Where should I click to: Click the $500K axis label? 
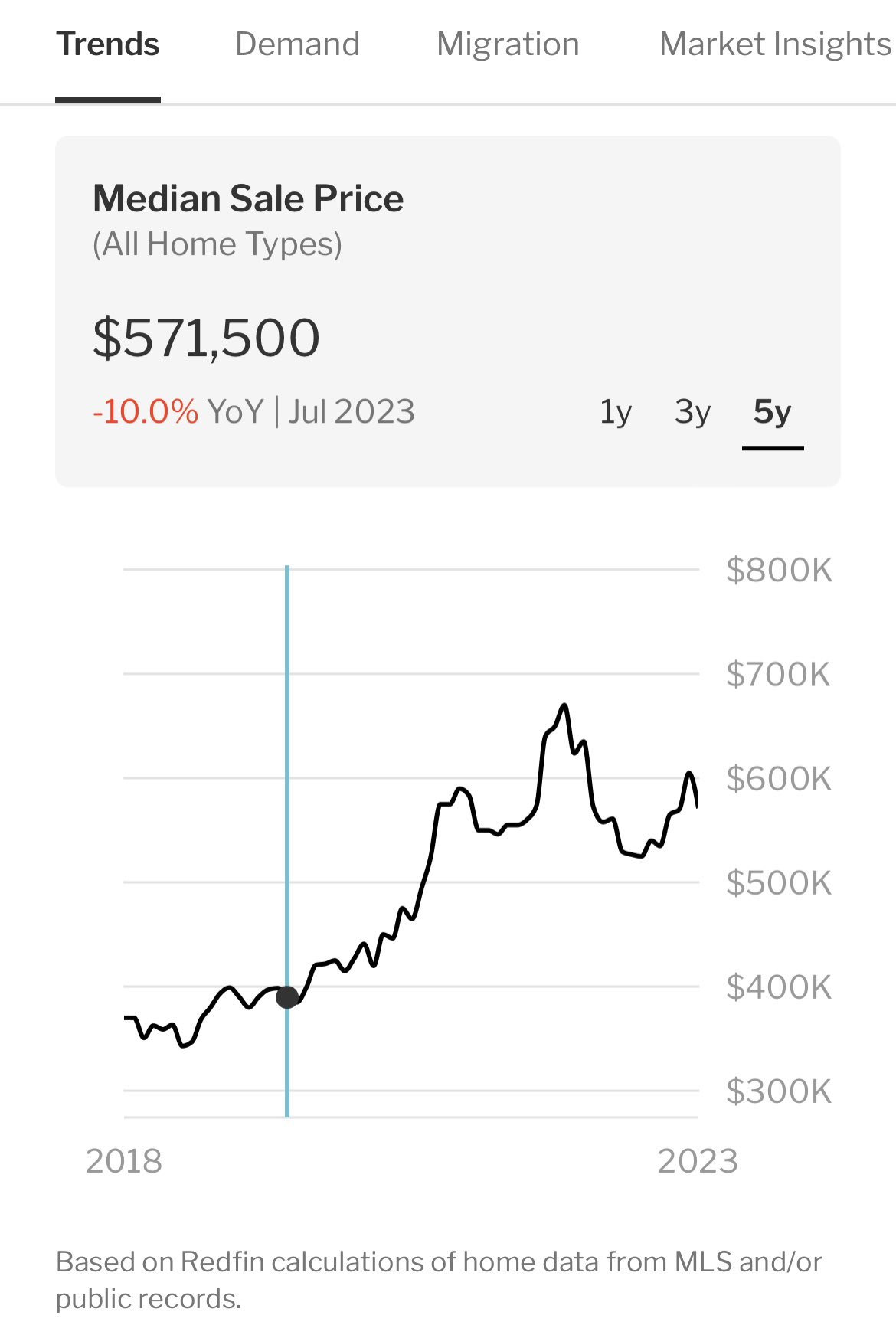click(779, 883)
